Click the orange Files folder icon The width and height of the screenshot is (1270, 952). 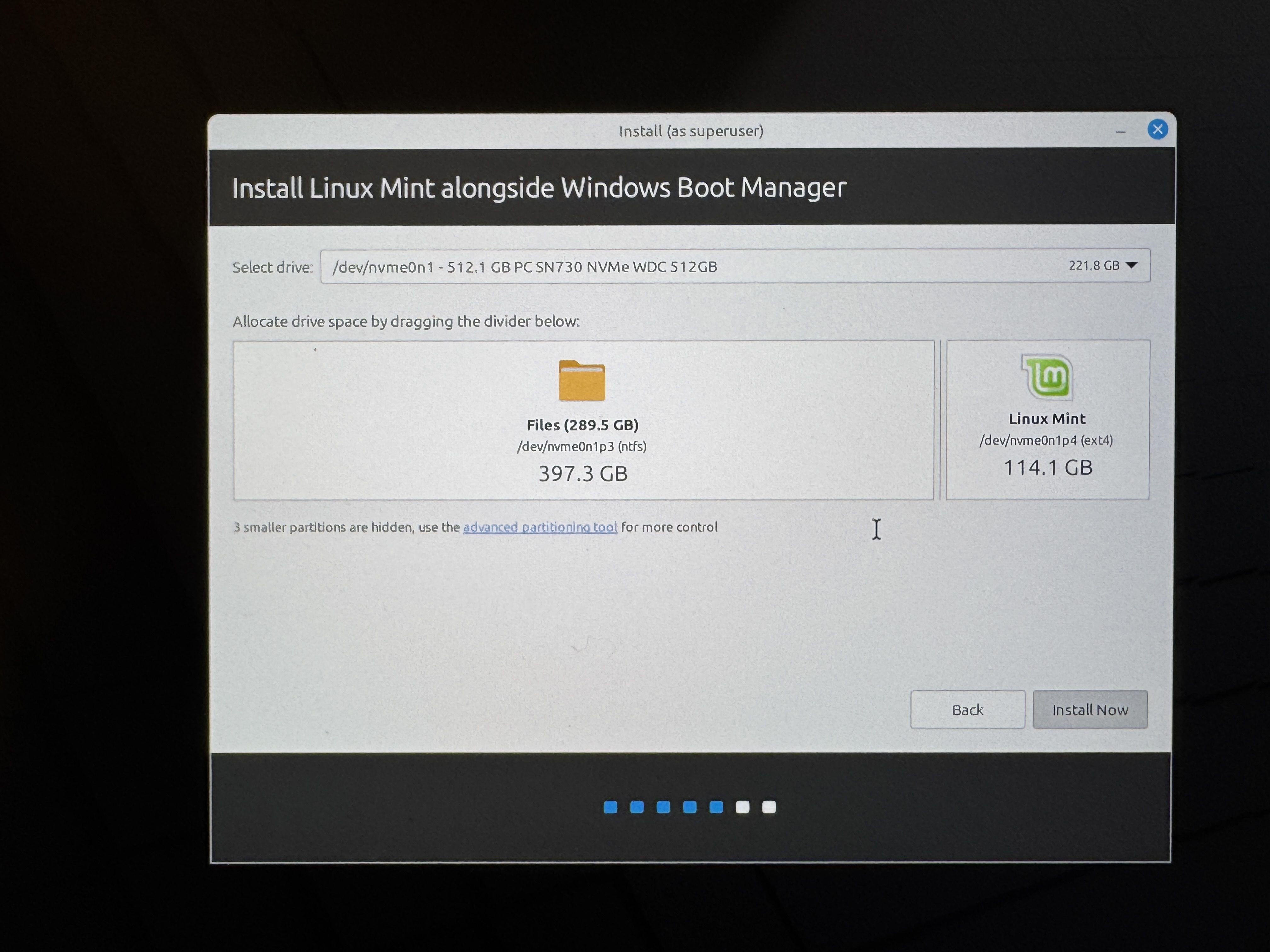(x=581, y=381)
